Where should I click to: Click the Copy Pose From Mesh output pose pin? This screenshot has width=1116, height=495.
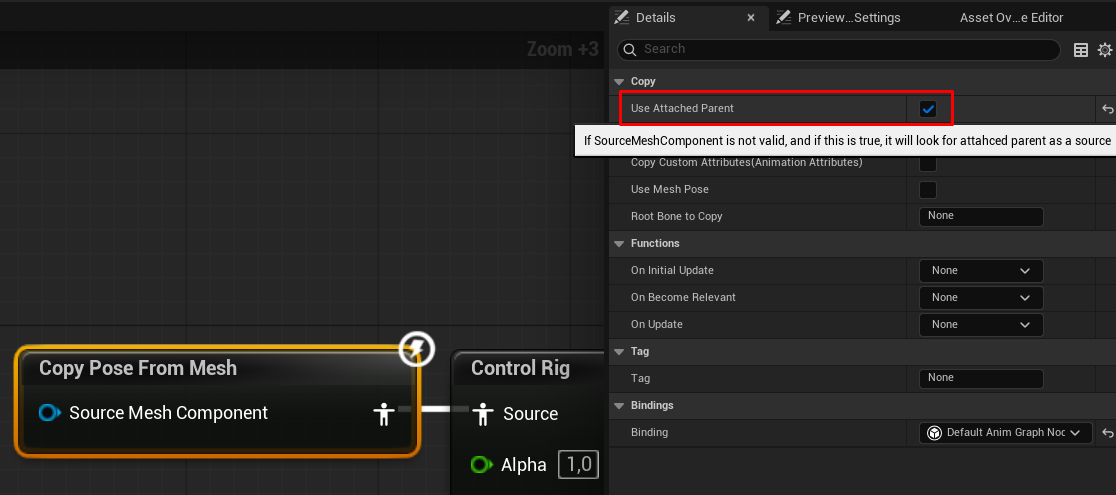pyautogui.click(x=382, y=413)
